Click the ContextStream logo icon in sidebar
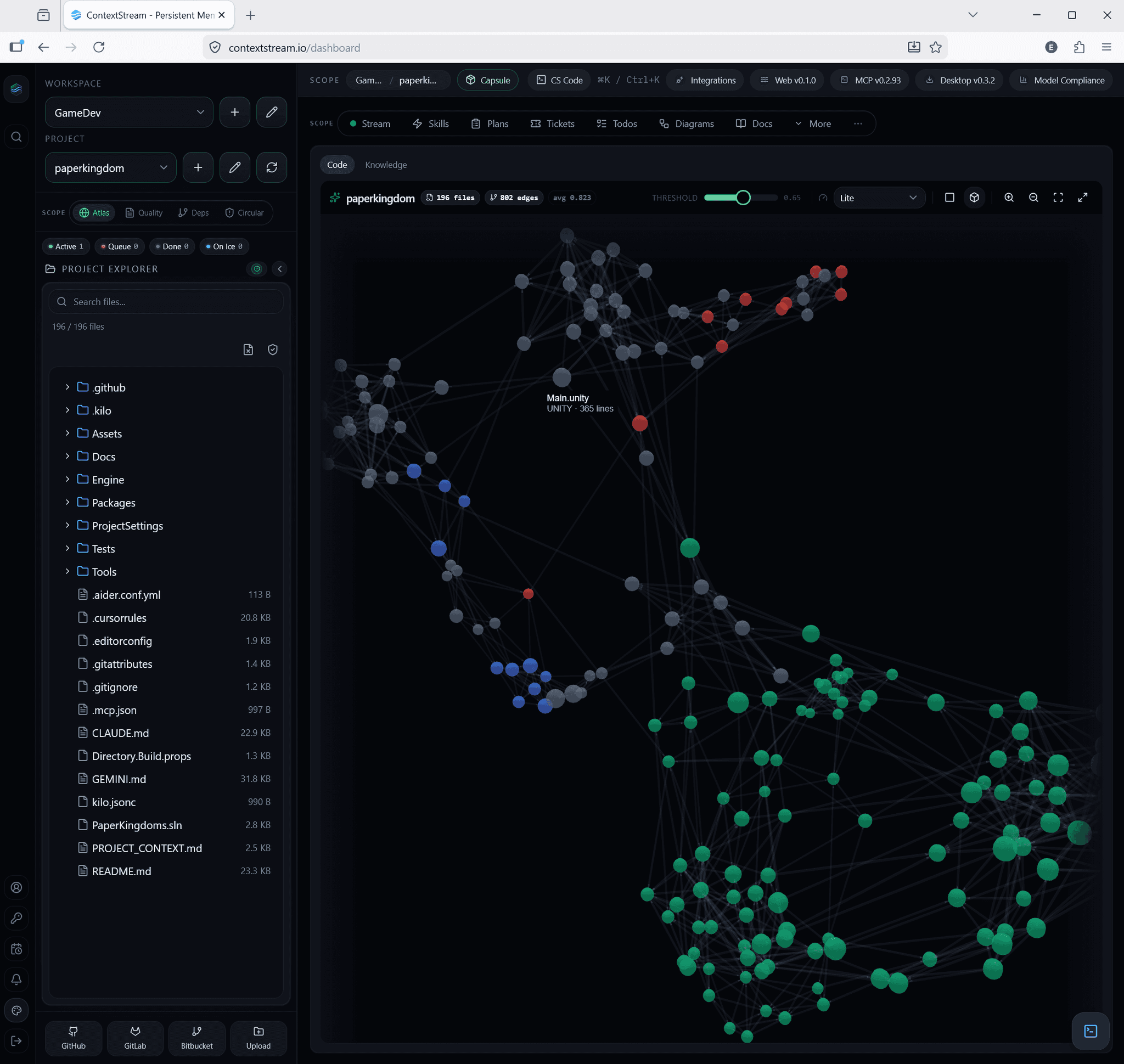The height and width of the screenshot is (1064, 1124). pyautogui.click(x=16, y=89)
